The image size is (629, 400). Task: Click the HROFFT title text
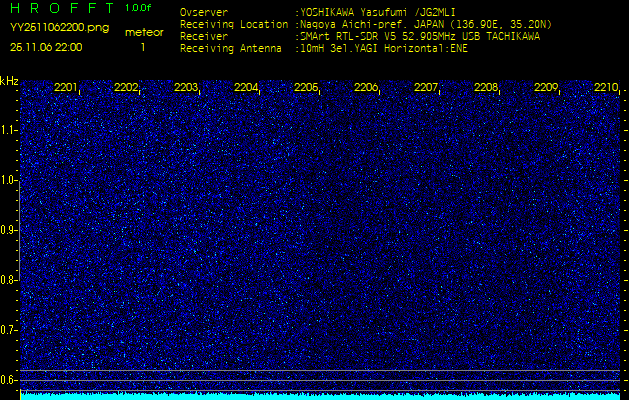[62, 8]
